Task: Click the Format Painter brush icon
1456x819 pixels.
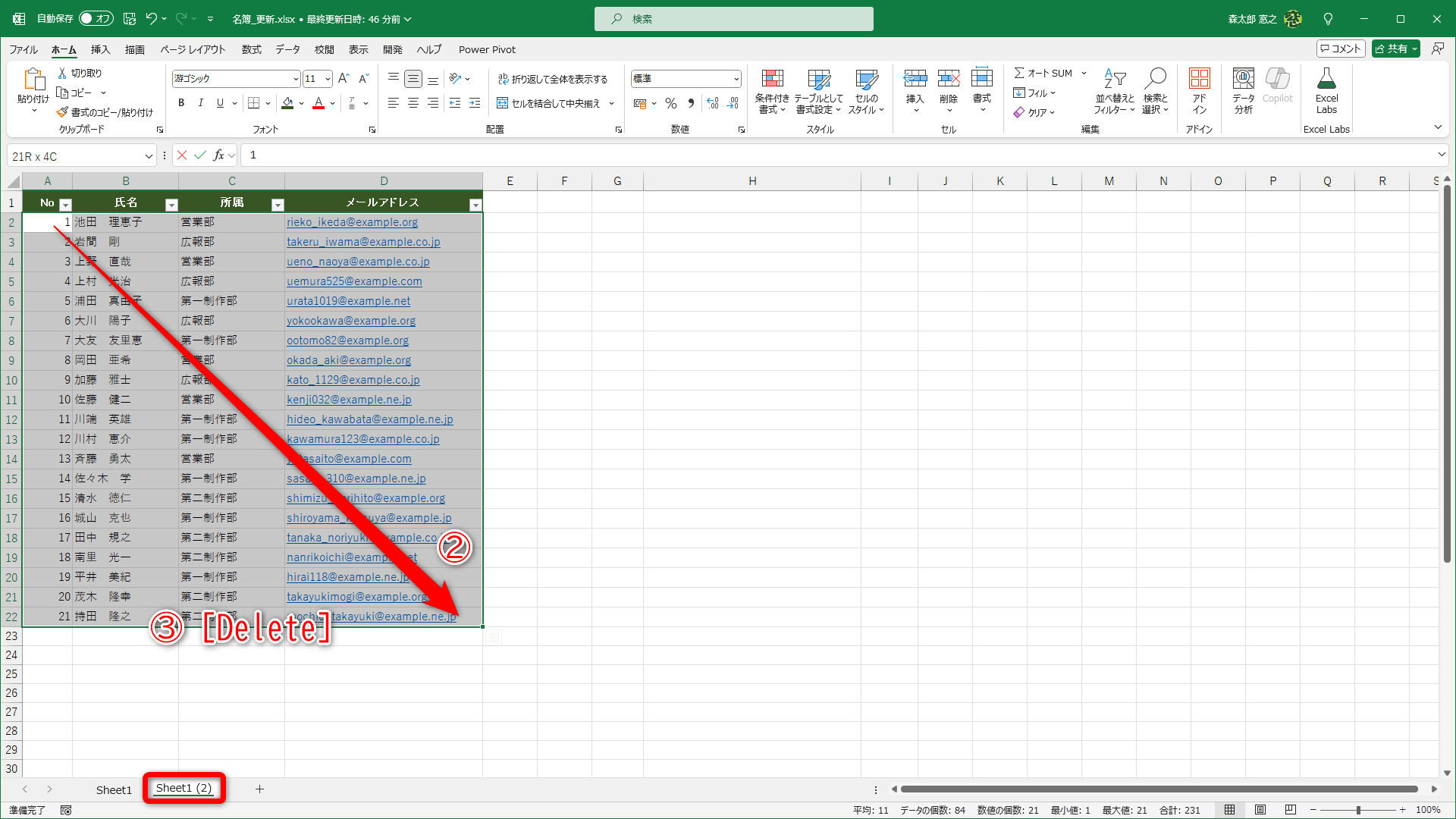Action: point(62,112)
